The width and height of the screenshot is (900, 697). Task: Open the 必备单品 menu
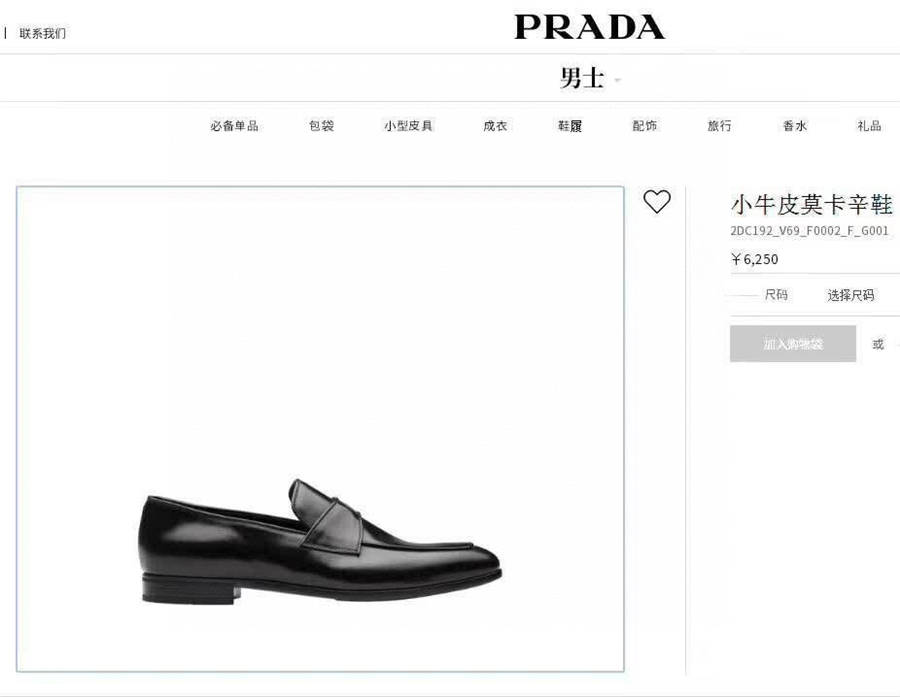234,126
